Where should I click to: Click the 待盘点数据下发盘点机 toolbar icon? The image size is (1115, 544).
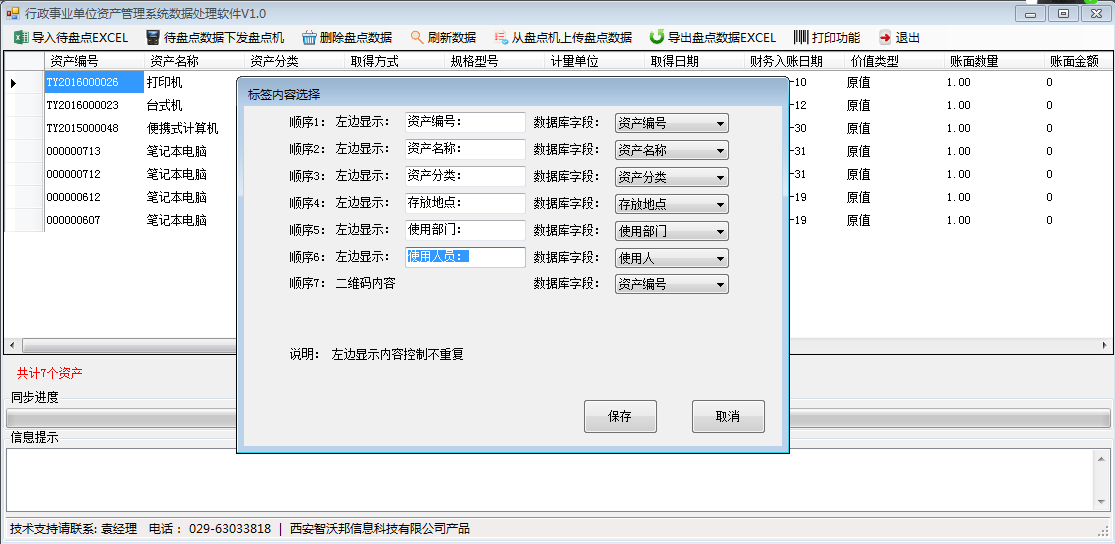tap(152, 37)
